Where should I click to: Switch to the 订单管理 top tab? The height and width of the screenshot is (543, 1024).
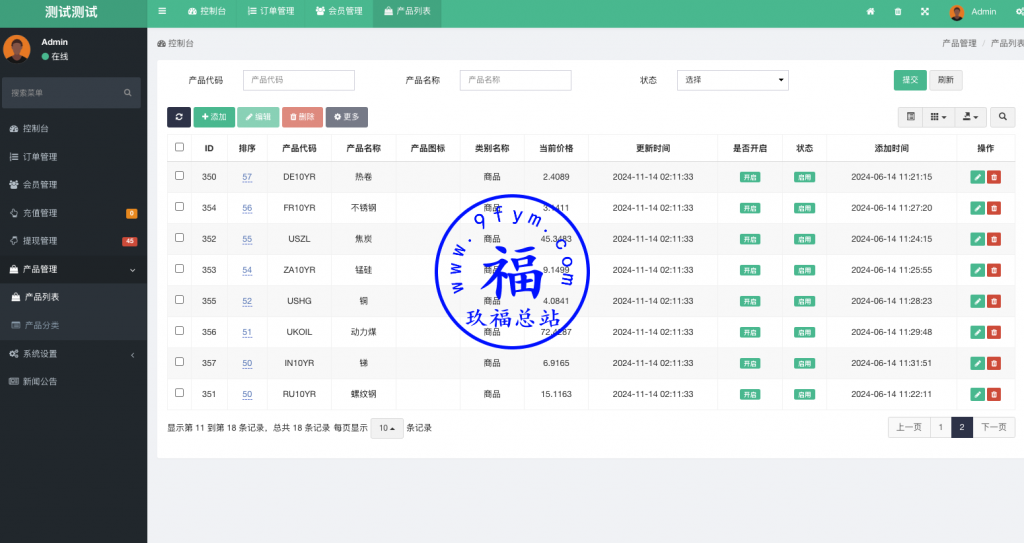pyautogui.click(x=271, y=12)
